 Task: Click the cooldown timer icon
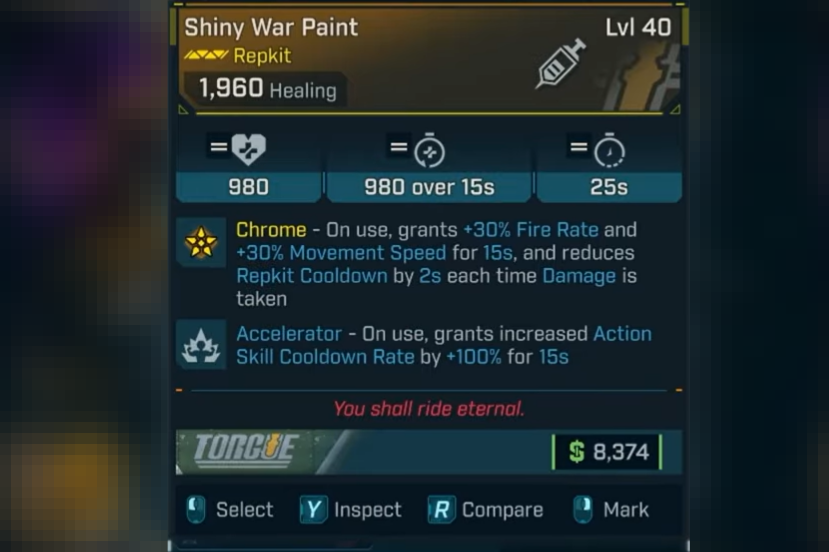coord(609,150)
